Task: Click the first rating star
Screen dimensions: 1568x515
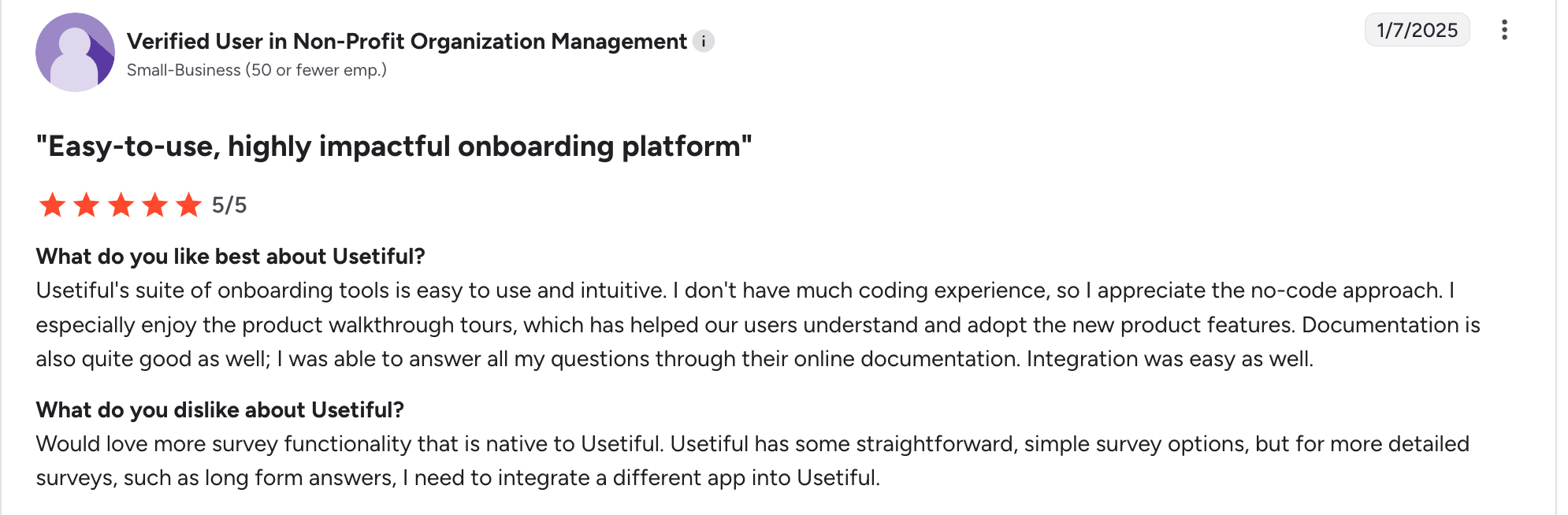Action: pos(52,205)
